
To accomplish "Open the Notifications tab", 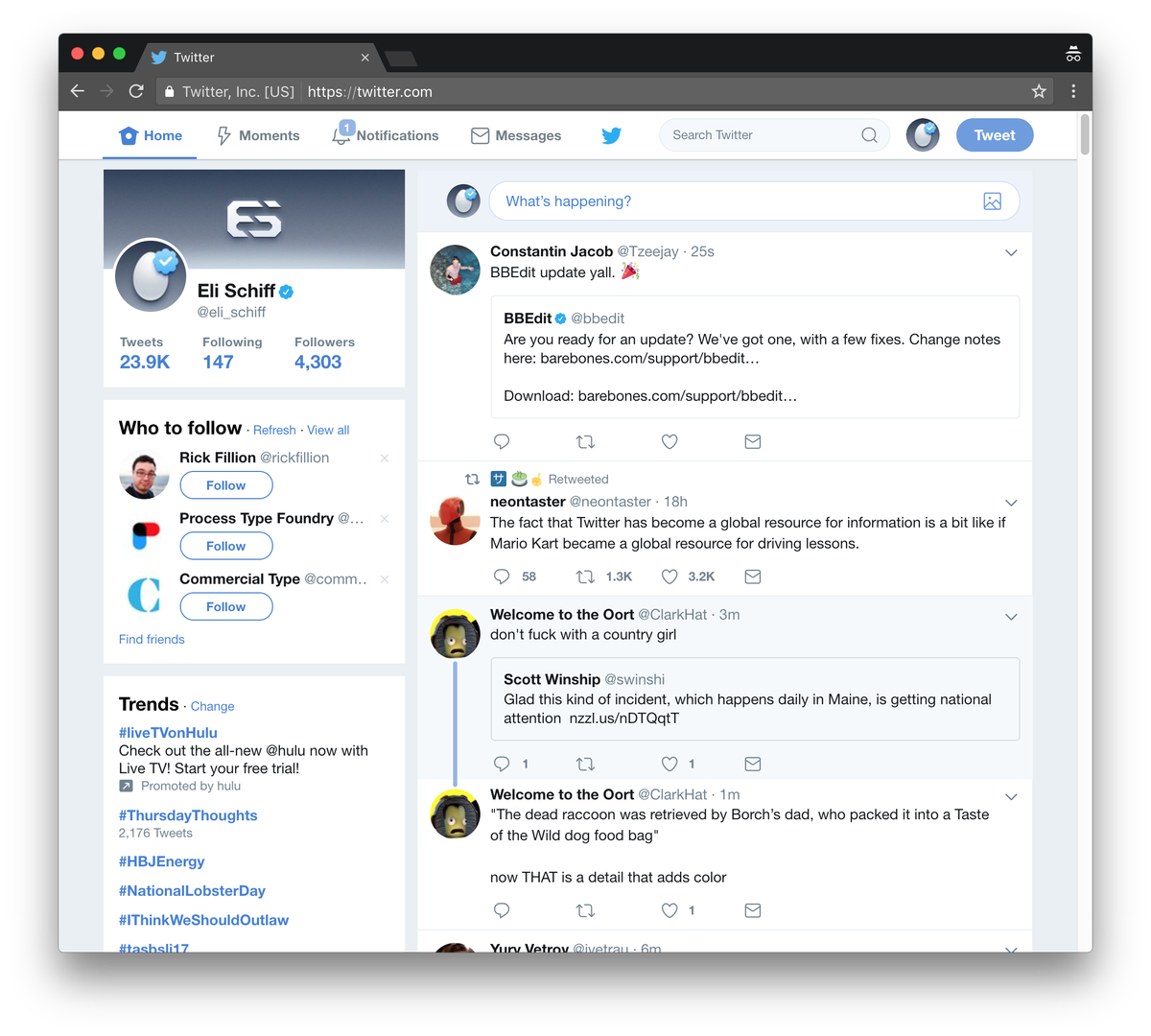I will click(385, 135).
